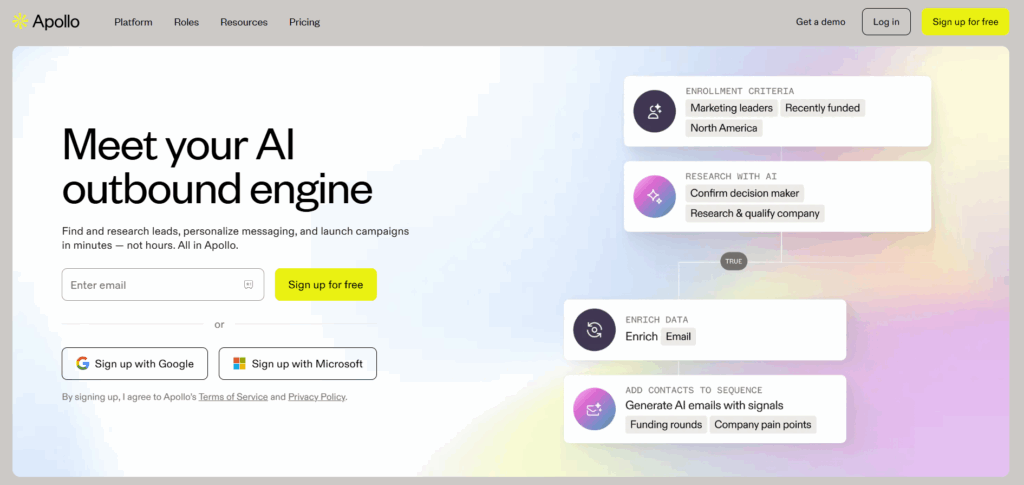Open the Privacy Policy link
This screenshot has height=485, width=1024.
coord(317,397)
